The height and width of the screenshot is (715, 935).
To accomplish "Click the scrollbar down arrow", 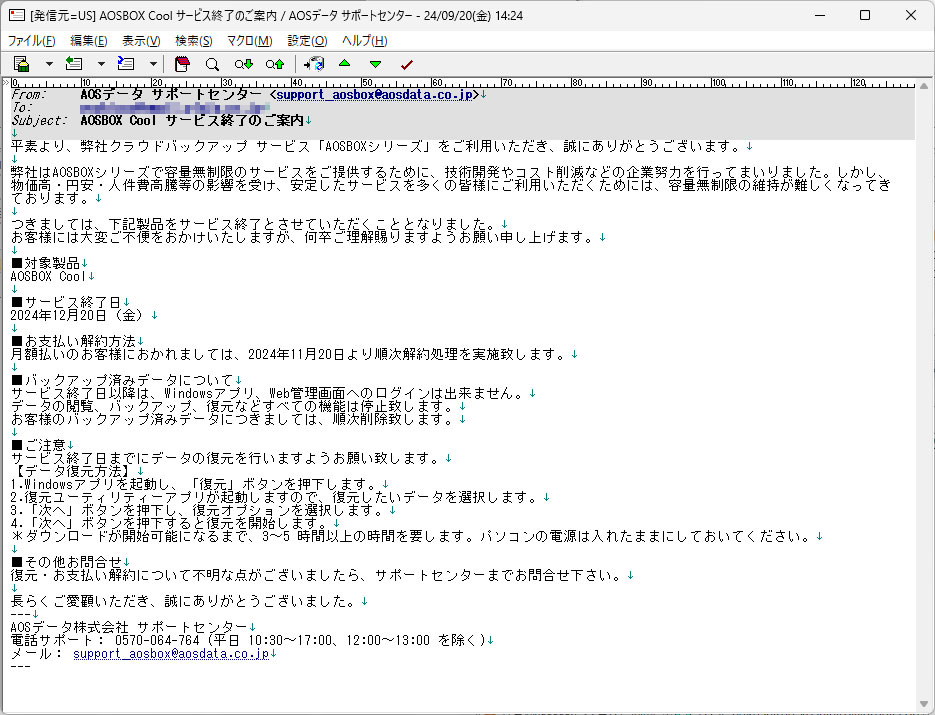I will point(924,704).
